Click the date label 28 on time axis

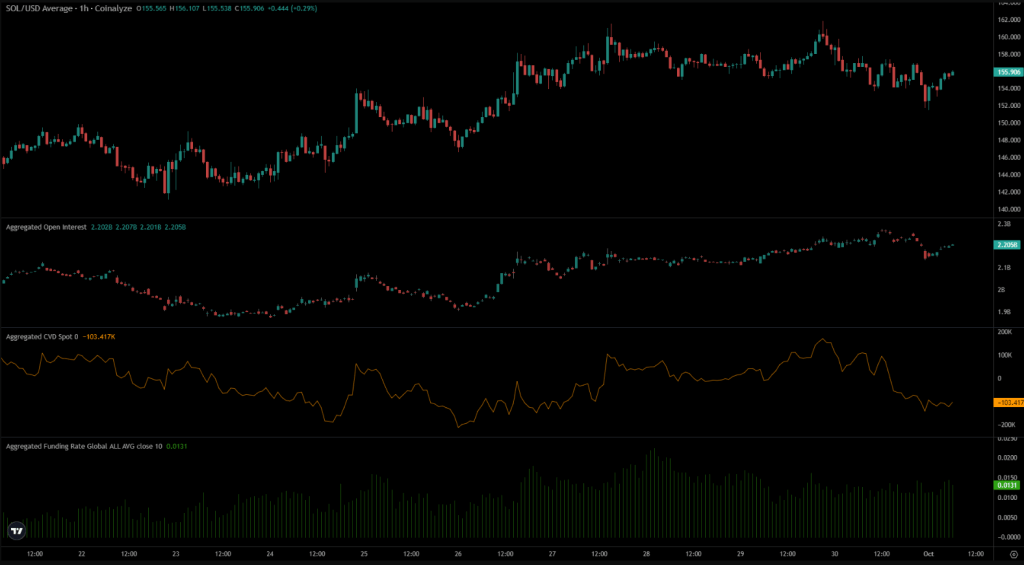647,554
